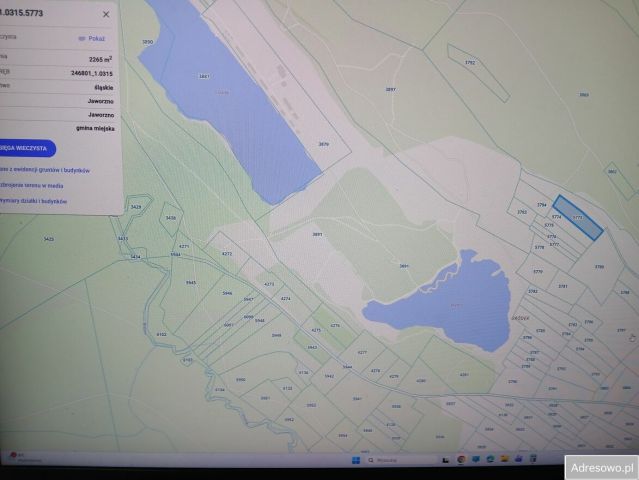Select parcel 5949 on the map

click(277, 335)
